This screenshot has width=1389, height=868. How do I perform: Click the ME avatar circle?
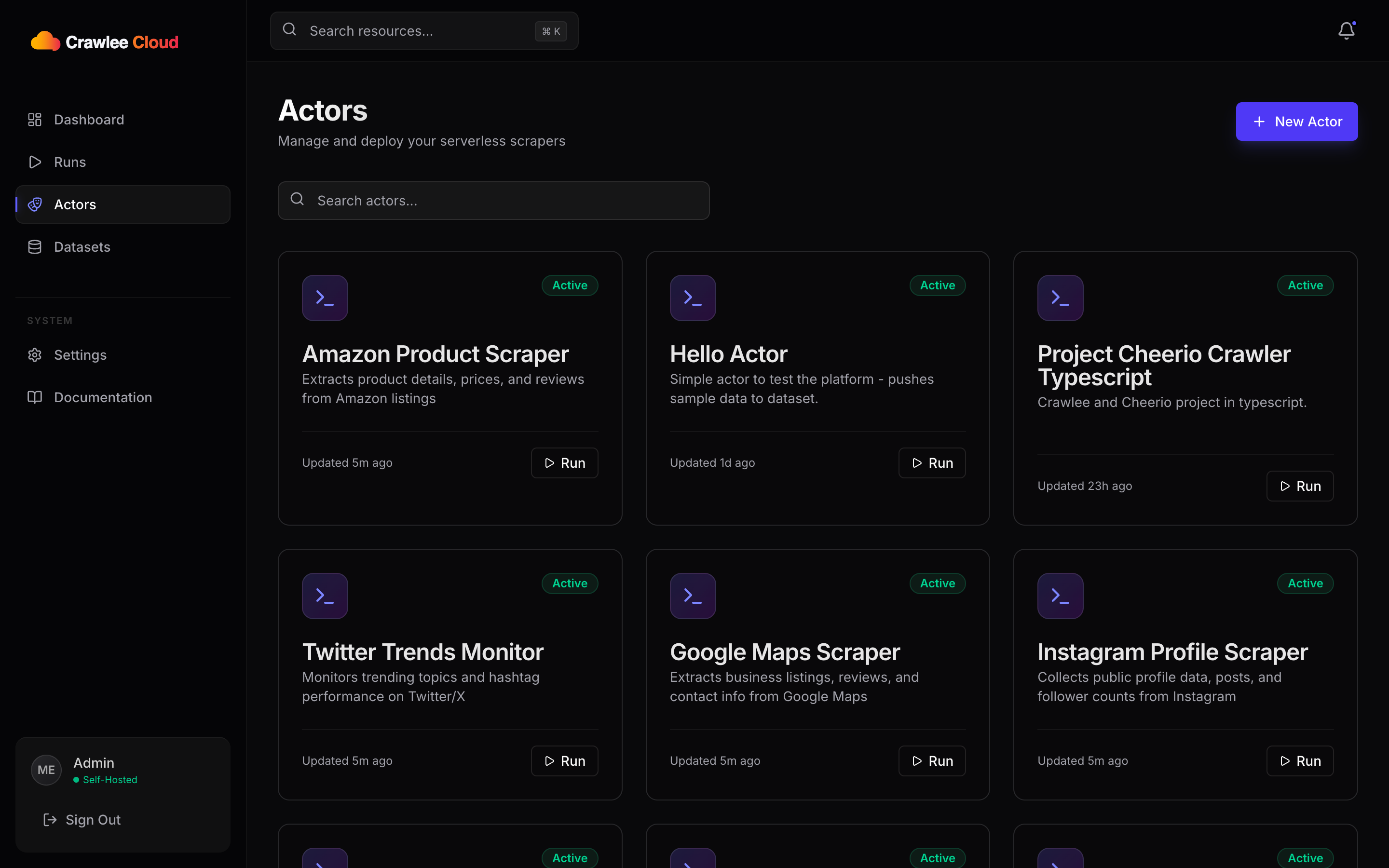tap(46, 770)
